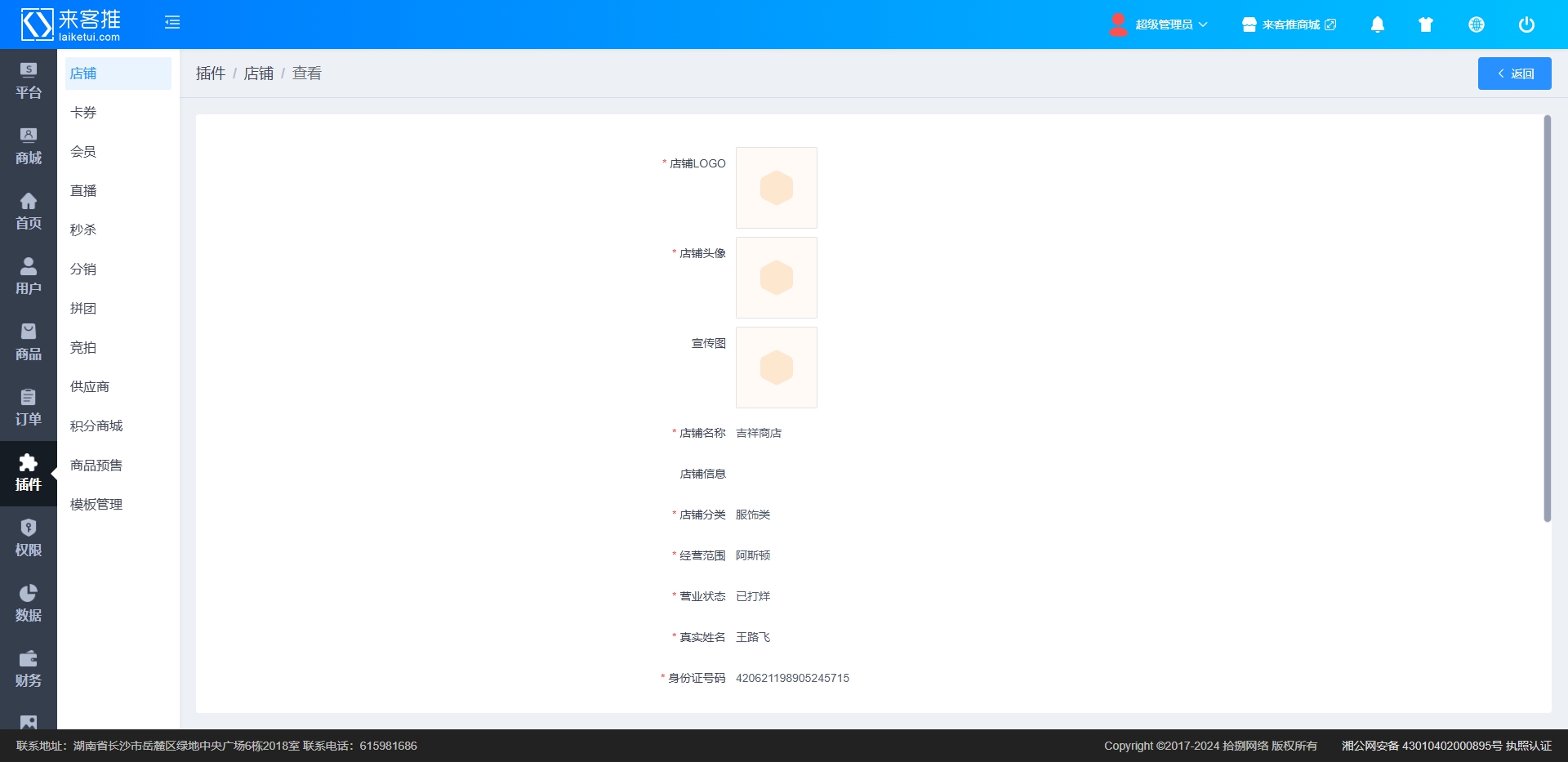Open the 商城 mall sidebar section

tap(29, 147)
